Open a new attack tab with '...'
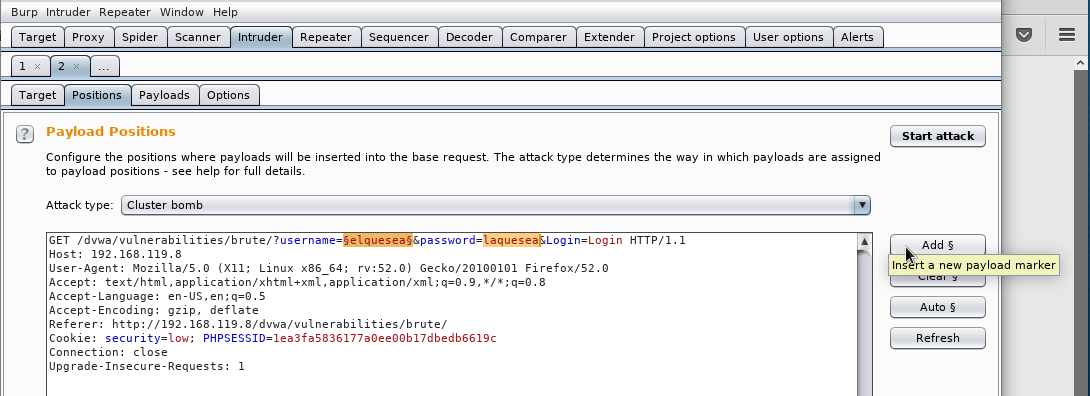1090x396 pixels. [x=104, y=66]
